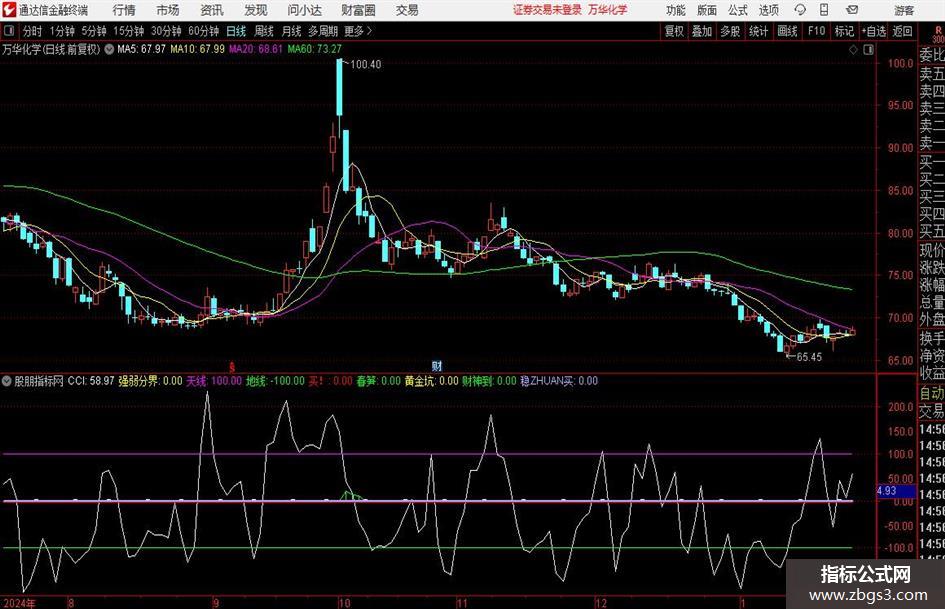The width and height of the screenshot is (945, 609).
Task: Click the 财神到: 0.00 label
Action: point(489,381)
